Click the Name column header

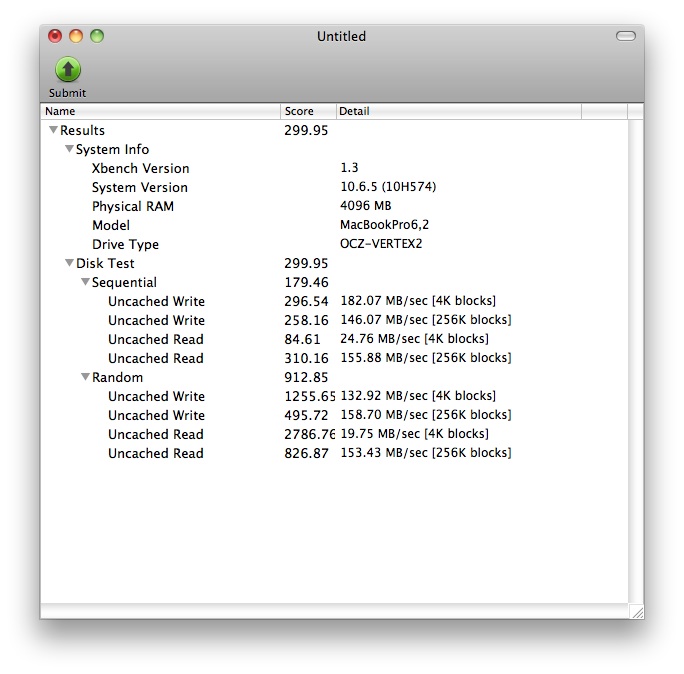tap(161, 111)
